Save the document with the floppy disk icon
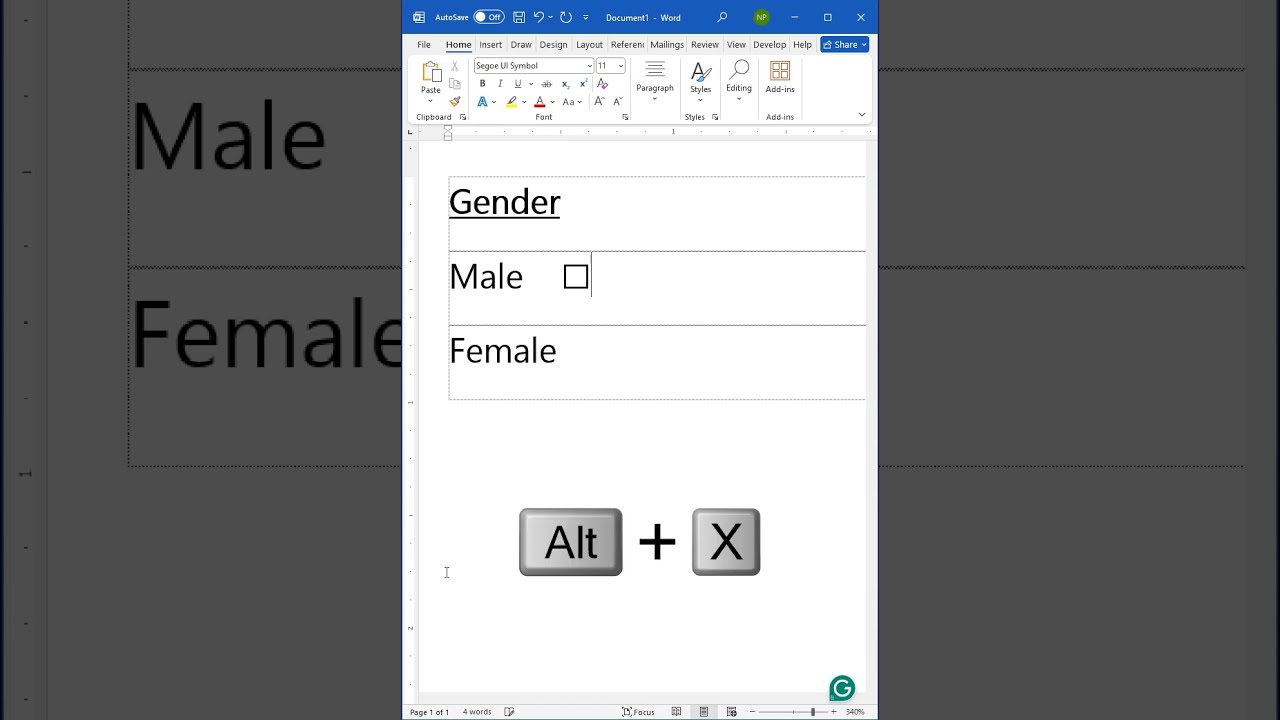1280x720 pixels. point(519,17)
